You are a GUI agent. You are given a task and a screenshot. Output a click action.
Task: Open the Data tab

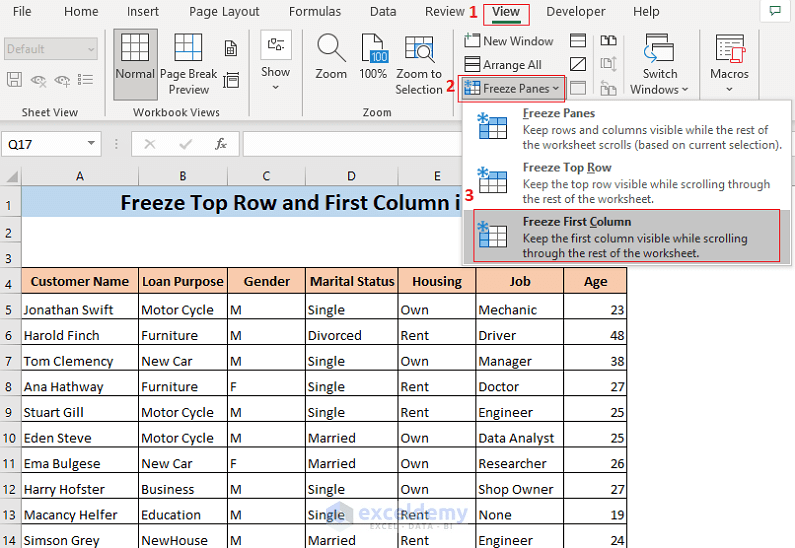[x=383, y=11]
